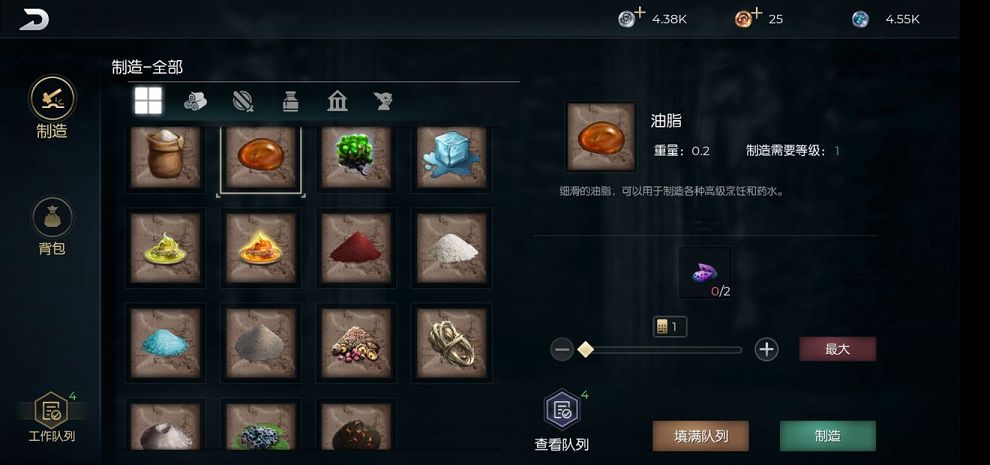The image size is (990, 465).
Task: Switch to the wood logs category tab
Action: [195, 101]
